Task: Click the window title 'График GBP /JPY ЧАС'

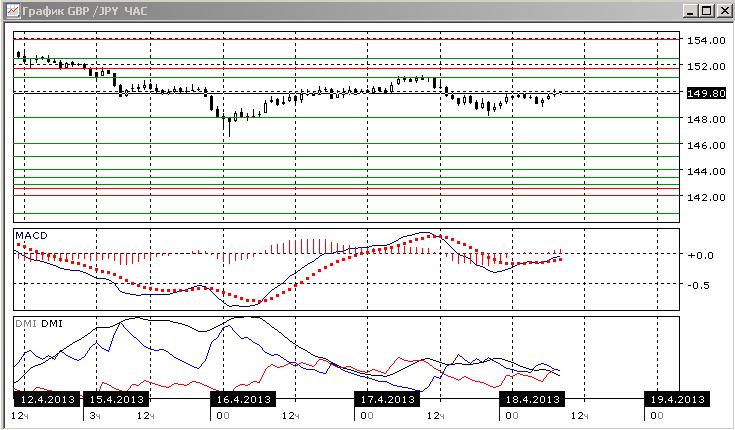Action: (85, 10)
